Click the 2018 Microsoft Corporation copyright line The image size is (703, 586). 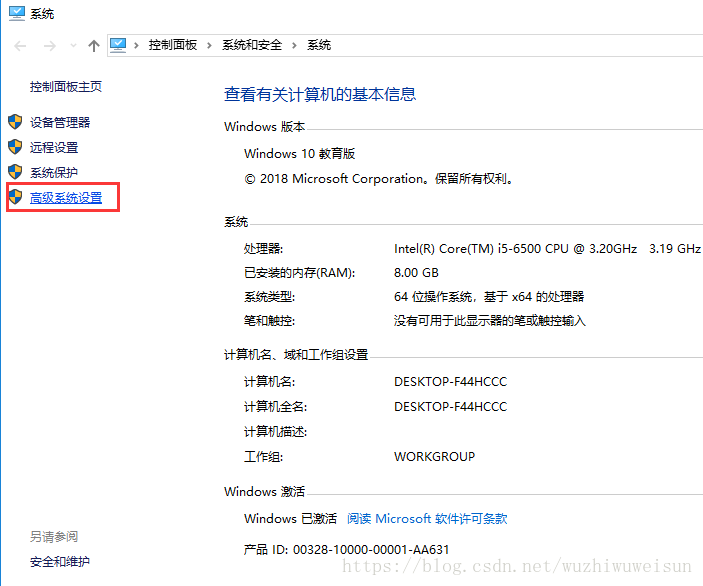pyautogui.click(x=378, y=179)
